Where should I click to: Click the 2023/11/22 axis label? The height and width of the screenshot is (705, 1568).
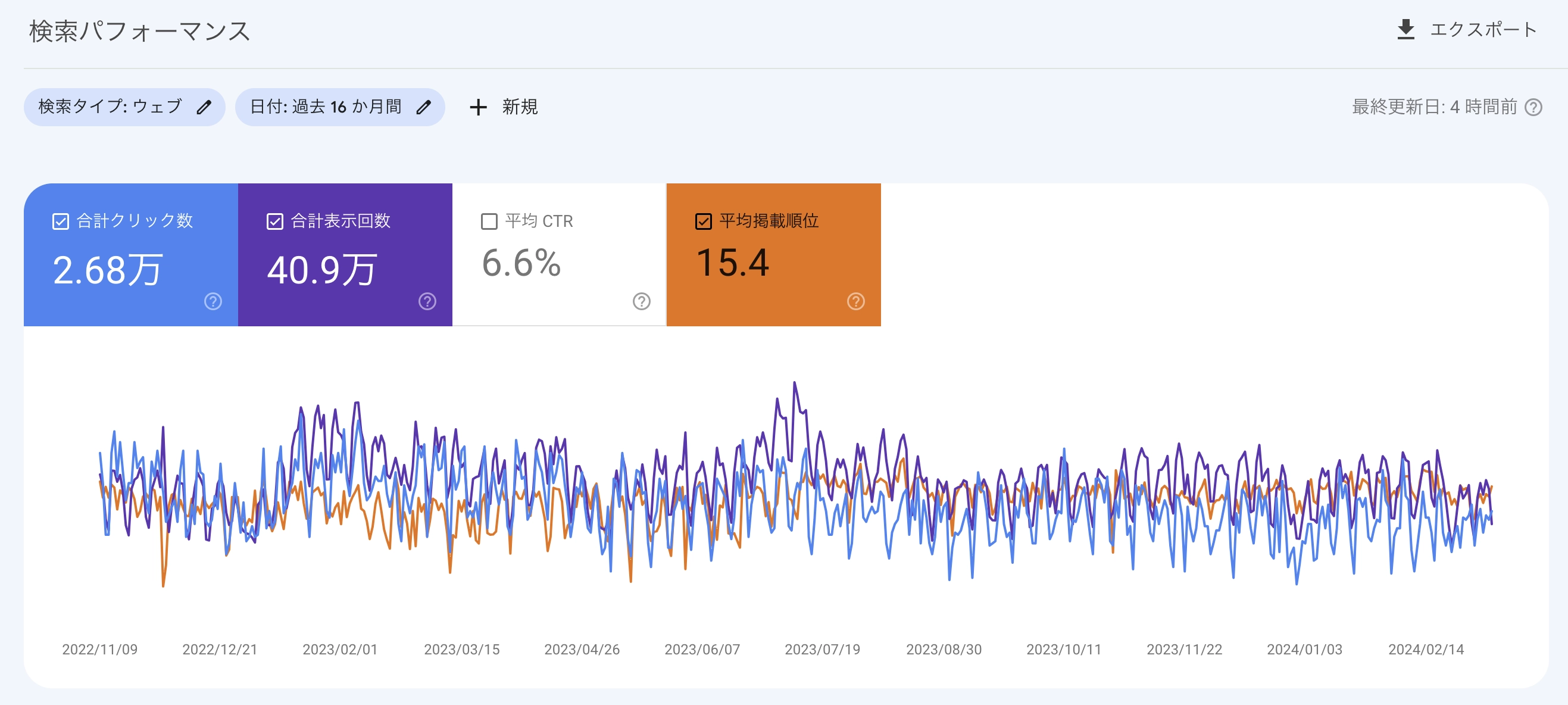1185,650
